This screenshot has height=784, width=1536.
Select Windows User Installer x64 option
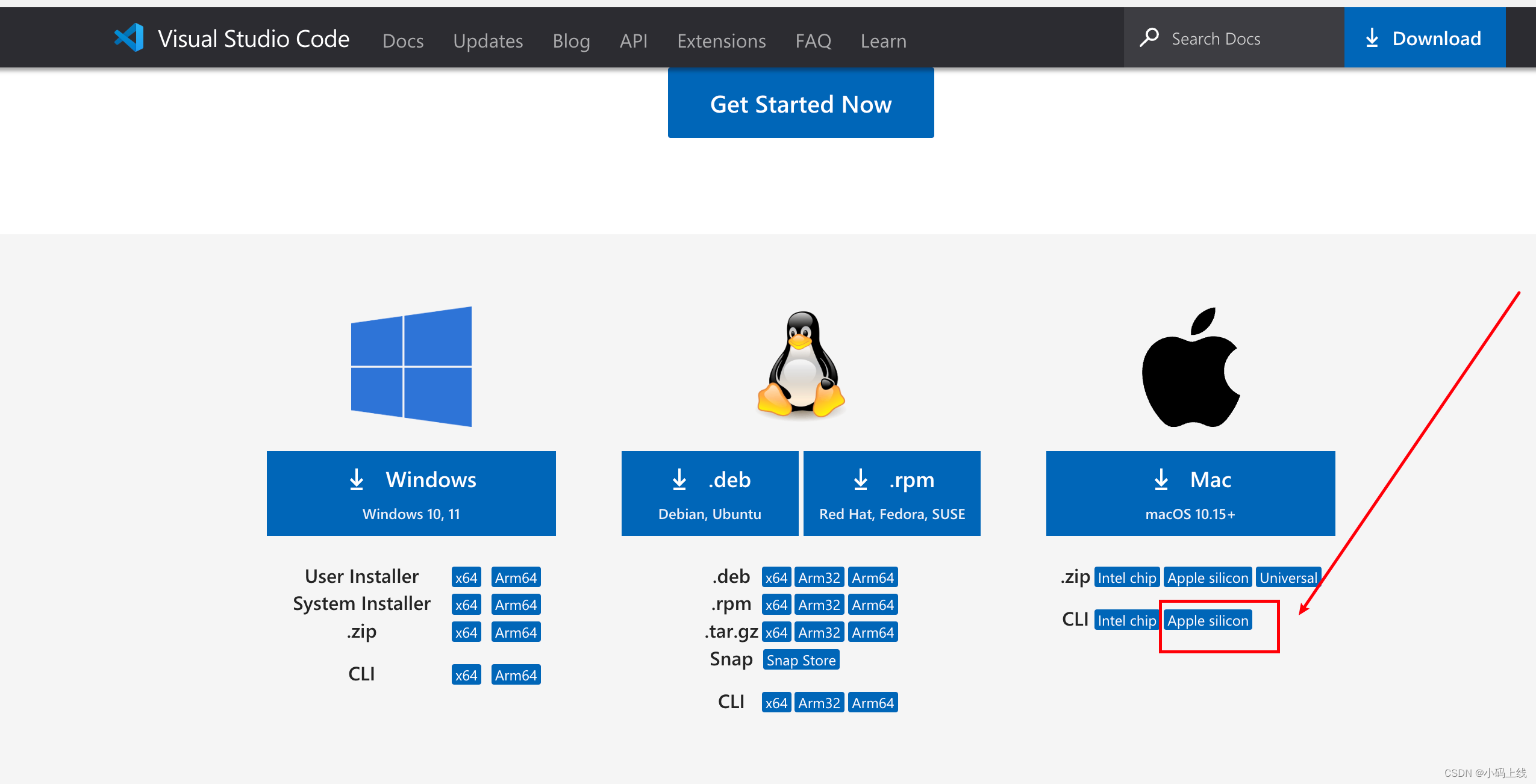pos(467,577)
